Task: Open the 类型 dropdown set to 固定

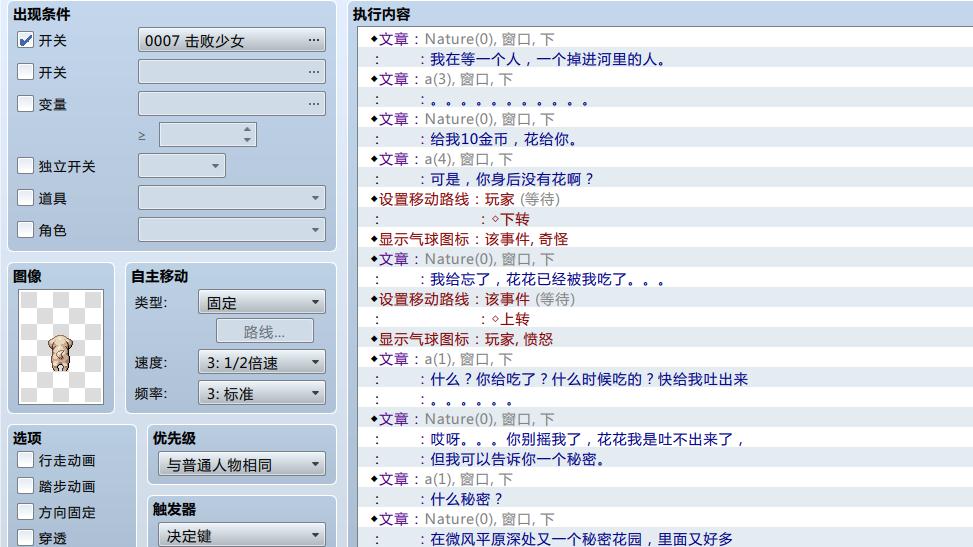Action: [262, 303]
